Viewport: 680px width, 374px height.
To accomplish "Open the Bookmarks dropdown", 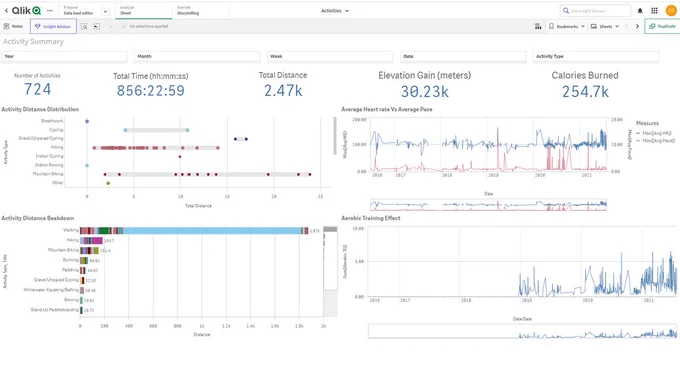I will point(567,26).
